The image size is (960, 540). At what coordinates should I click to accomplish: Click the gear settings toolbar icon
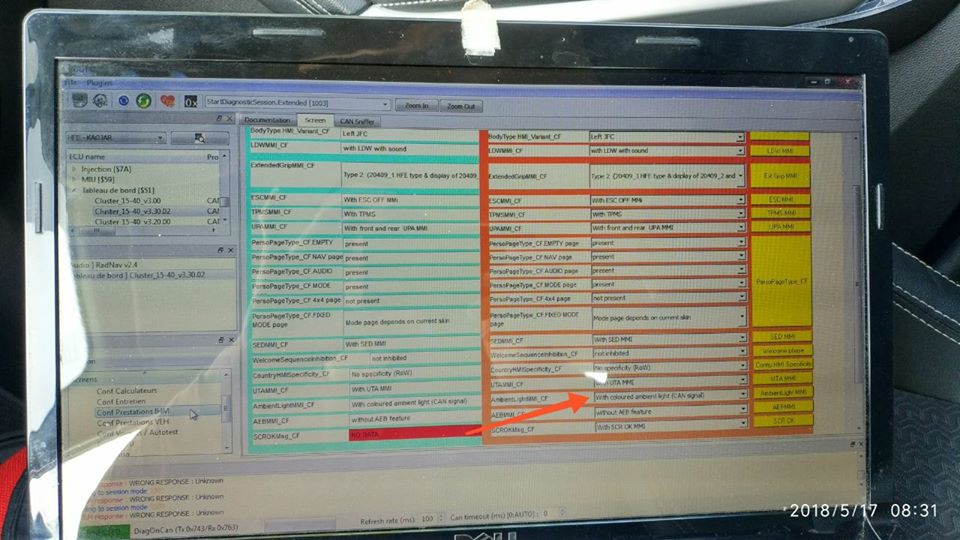(100, 100)
